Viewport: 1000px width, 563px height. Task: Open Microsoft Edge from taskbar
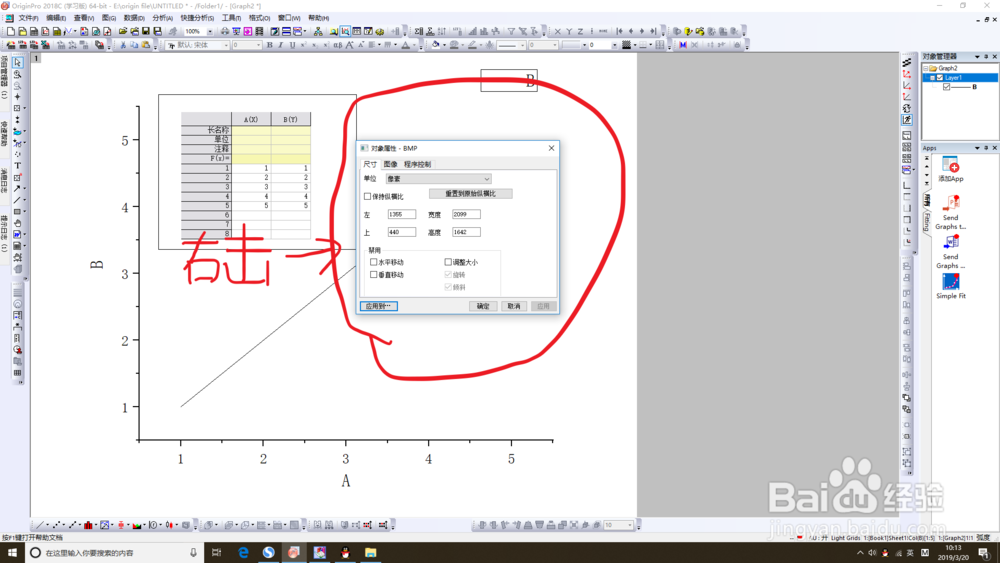(243, 553)
